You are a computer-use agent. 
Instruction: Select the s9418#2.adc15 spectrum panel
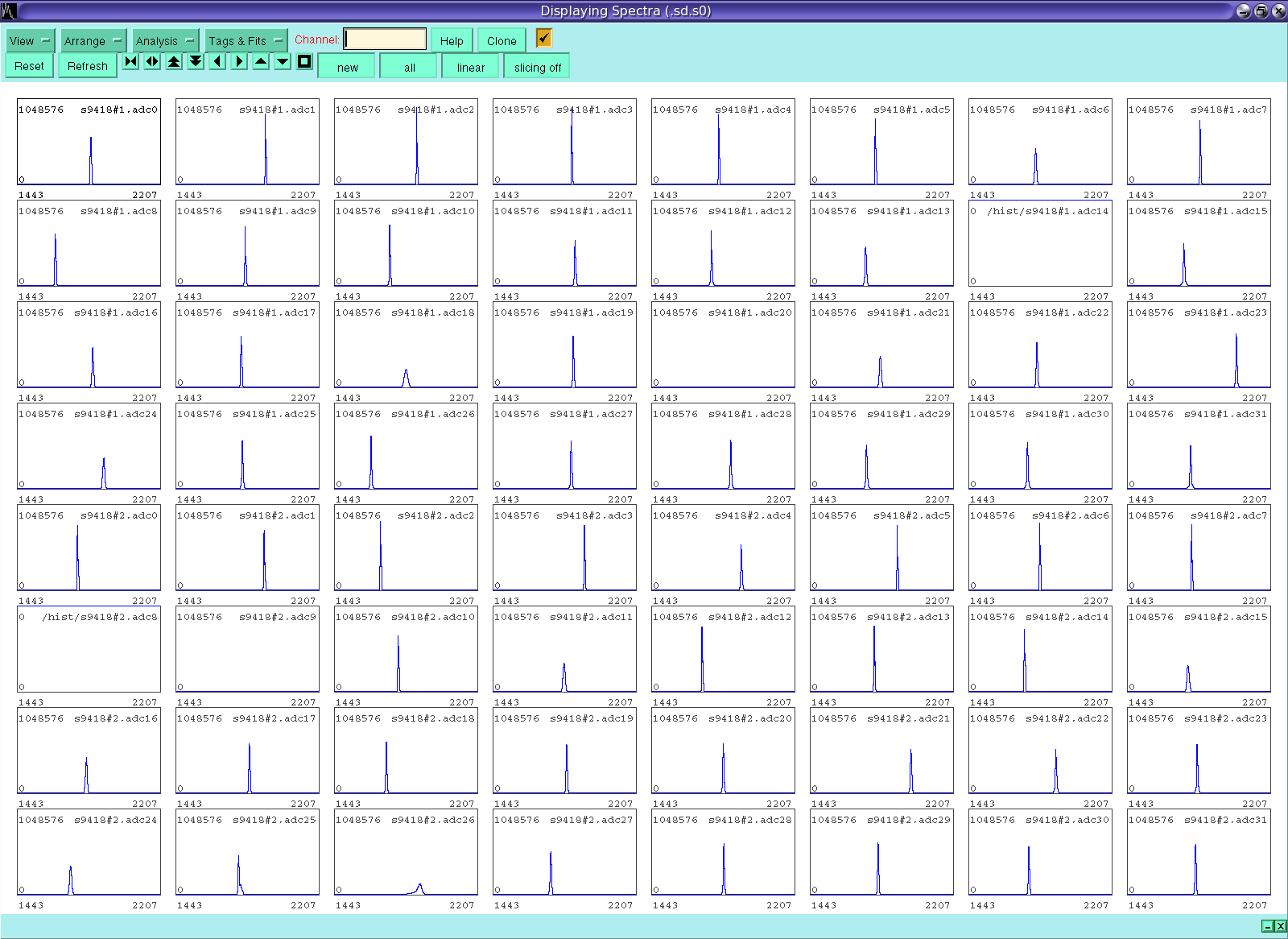coord(1199,649)
